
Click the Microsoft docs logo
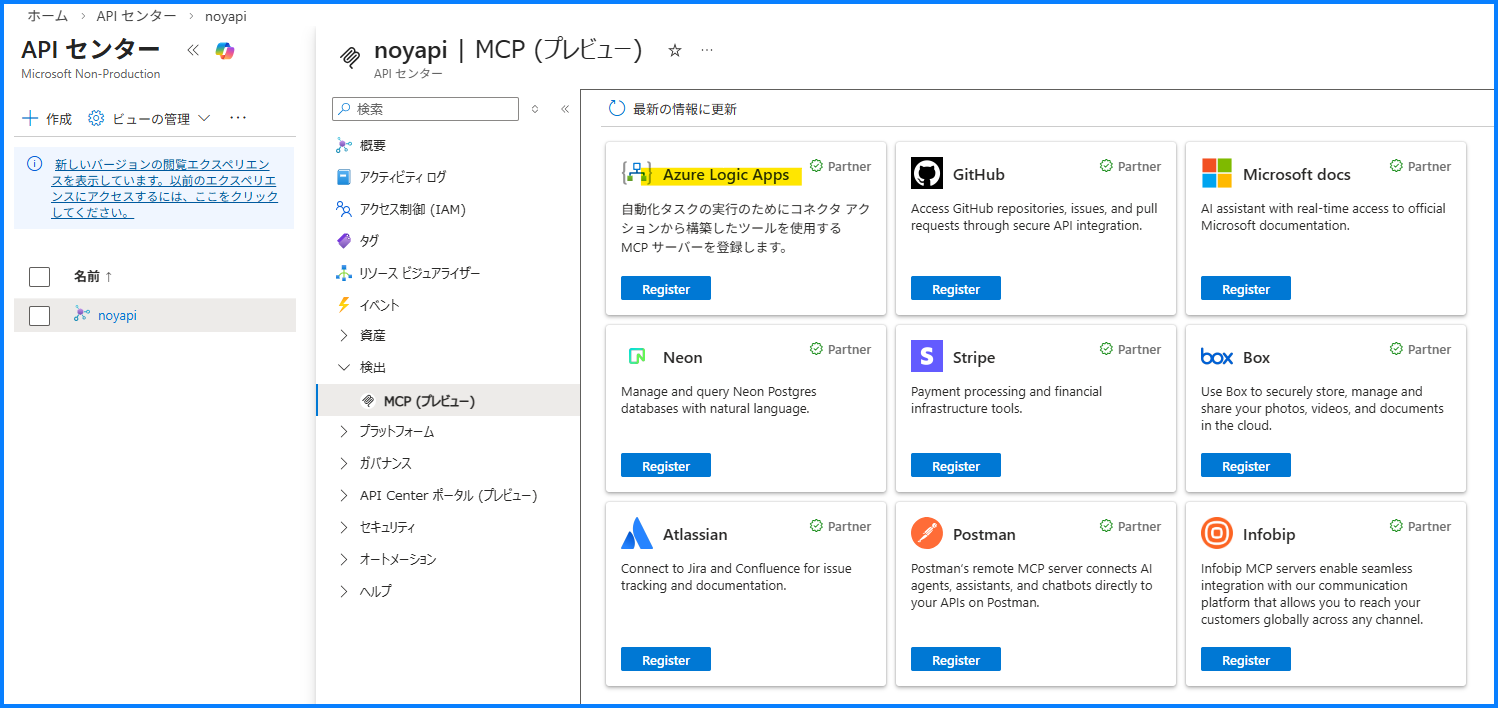[1217, 173]
